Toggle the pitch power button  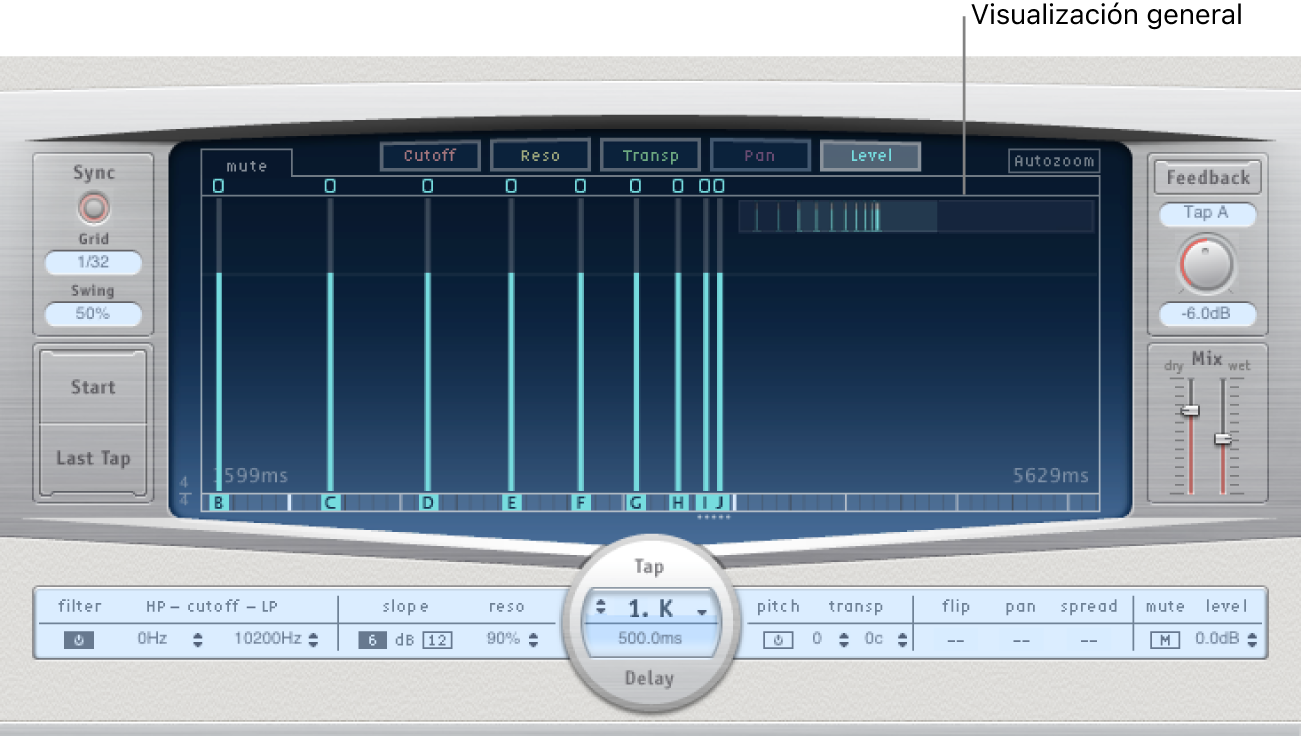(778, 640)
